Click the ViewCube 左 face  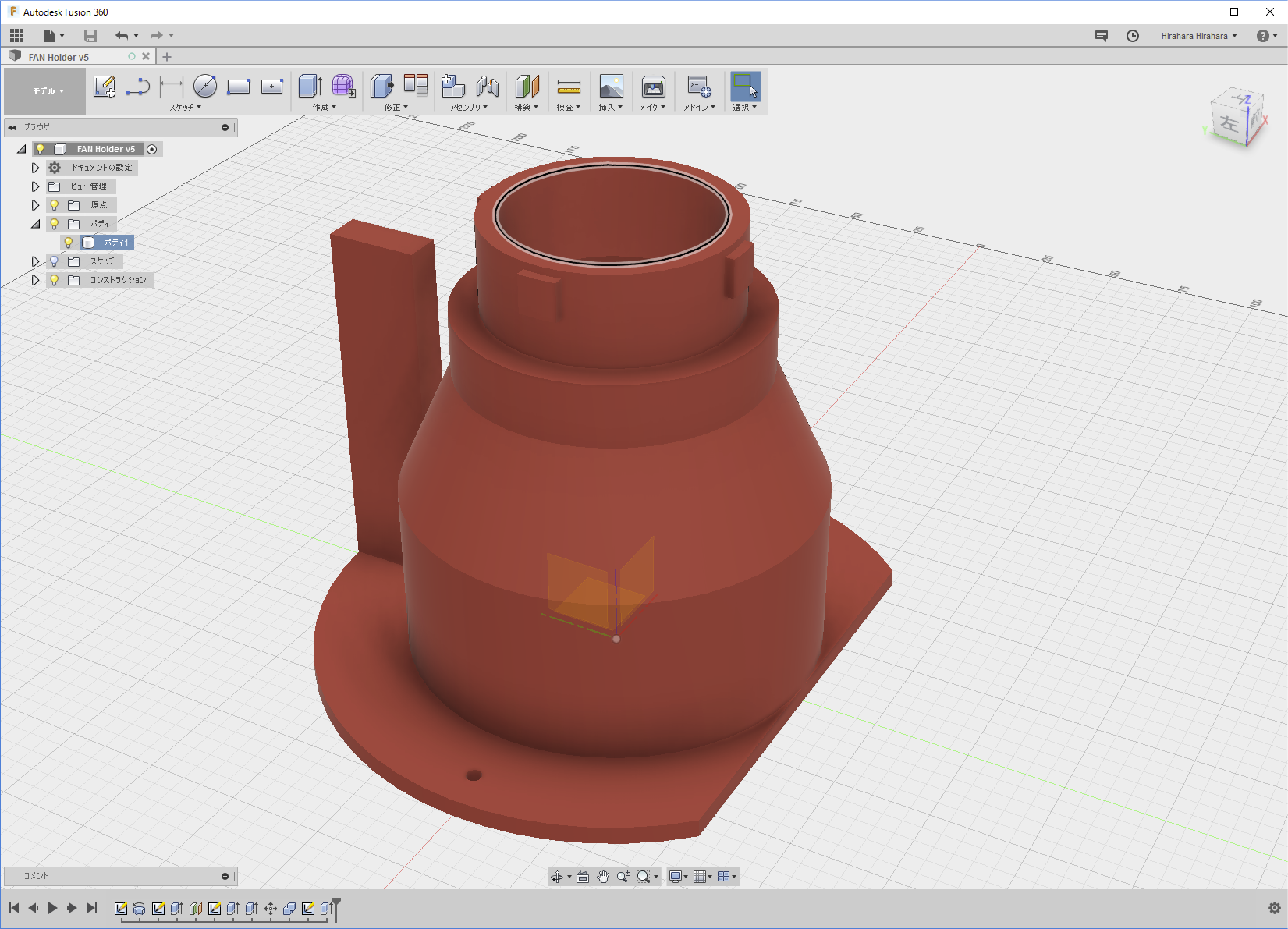click(x=1229, y=122)
